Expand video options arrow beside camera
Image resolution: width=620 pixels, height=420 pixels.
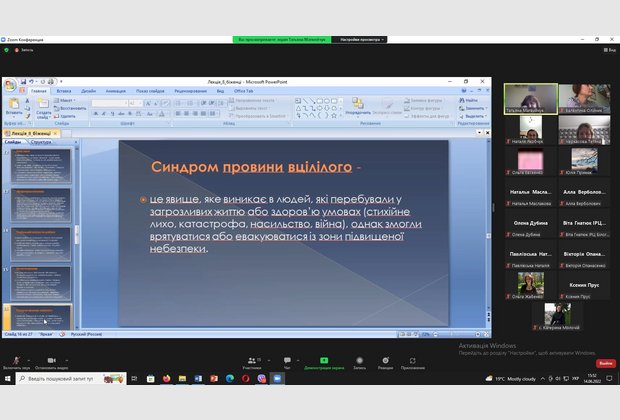tap(65, 359)
